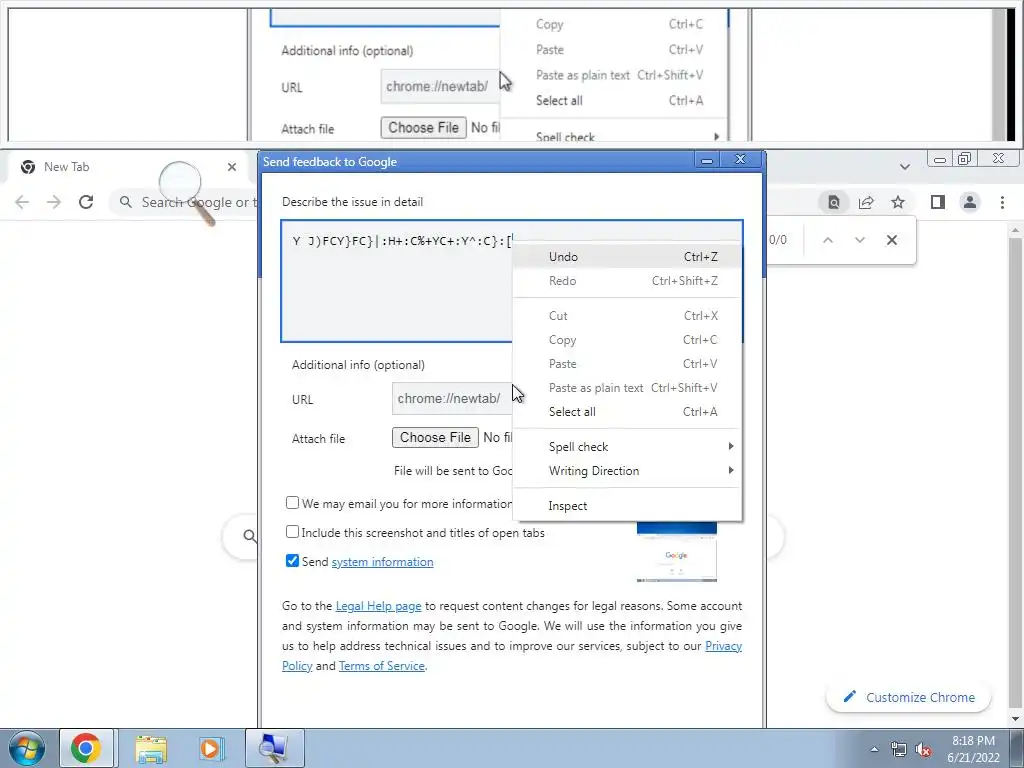
Task: Open Windows Explorer taskbar icon
Action: click(x=151, y=748)
